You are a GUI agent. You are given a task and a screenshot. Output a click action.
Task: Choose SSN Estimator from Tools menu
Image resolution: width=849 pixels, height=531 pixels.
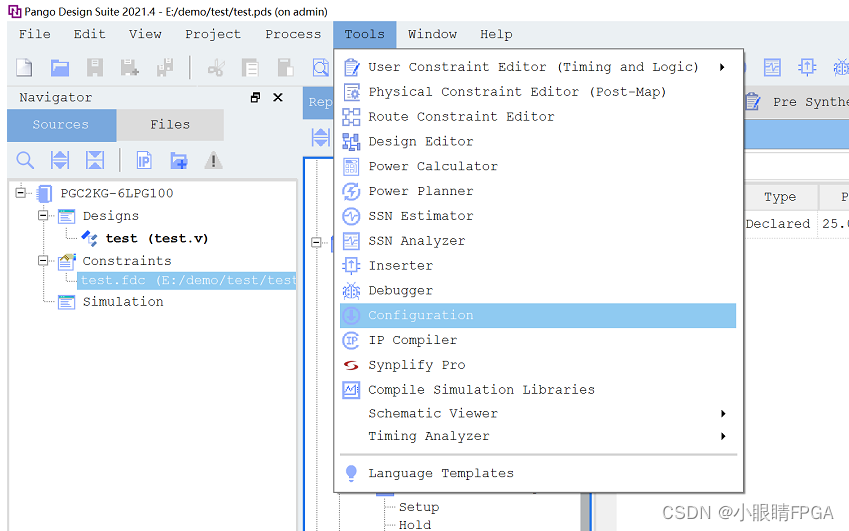pyautogui.click(x=538, y=216)
